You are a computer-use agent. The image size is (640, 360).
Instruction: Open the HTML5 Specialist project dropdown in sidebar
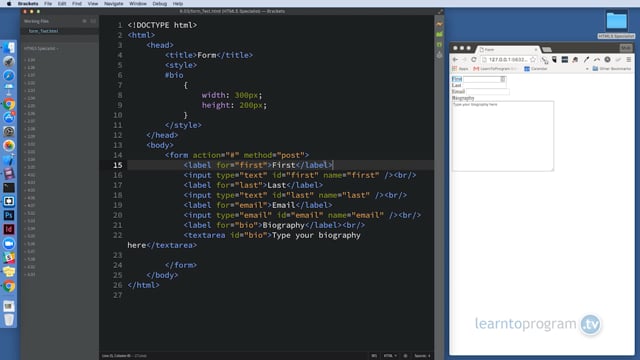pos(41,49)
